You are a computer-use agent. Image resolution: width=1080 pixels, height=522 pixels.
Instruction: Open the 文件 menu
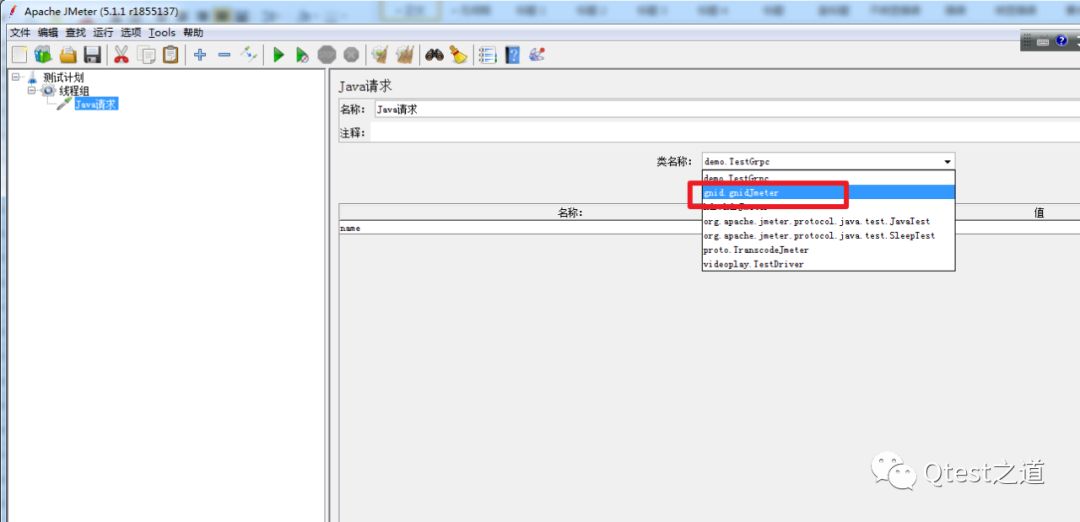pyautogui.click(x=21, y=32)
